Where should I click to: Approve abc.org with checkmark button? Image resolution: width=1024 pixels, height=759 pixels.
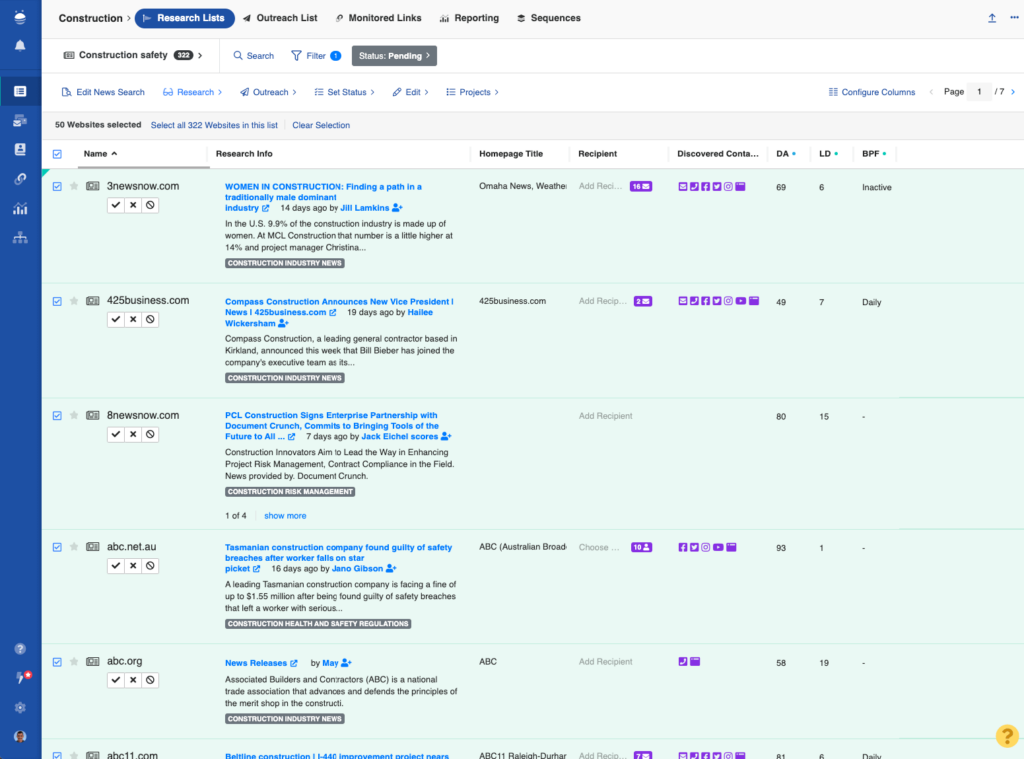(x=116, y=680)
